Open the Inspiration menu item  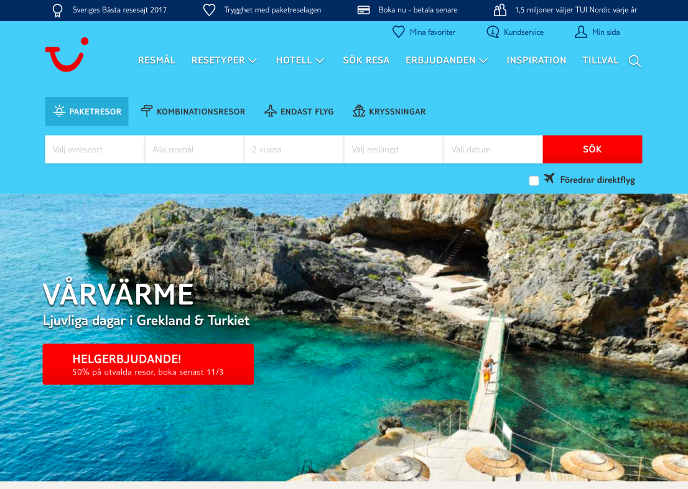tap(536, 60)
